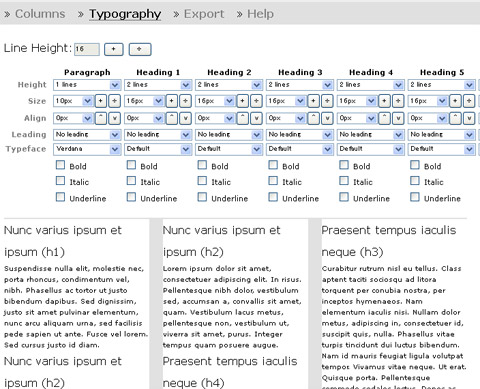
Task: Click the 'Paragraph' column header text
Action: point(87,72)
